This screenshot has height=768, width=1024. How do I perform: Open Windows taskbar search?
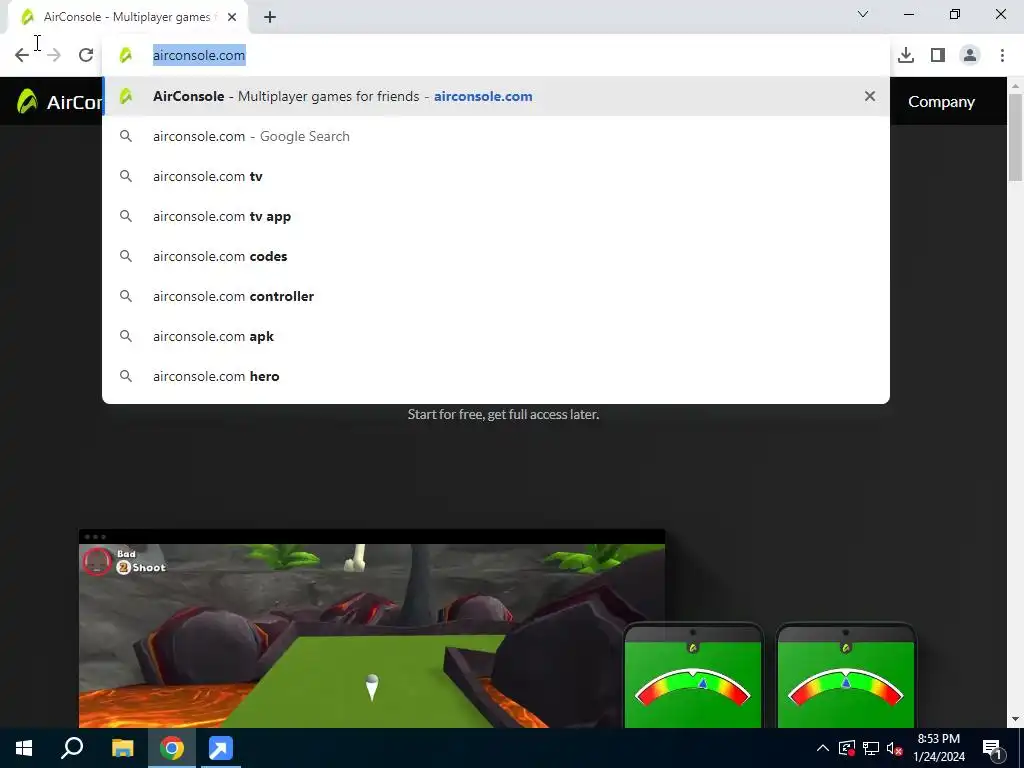[72, 748]
